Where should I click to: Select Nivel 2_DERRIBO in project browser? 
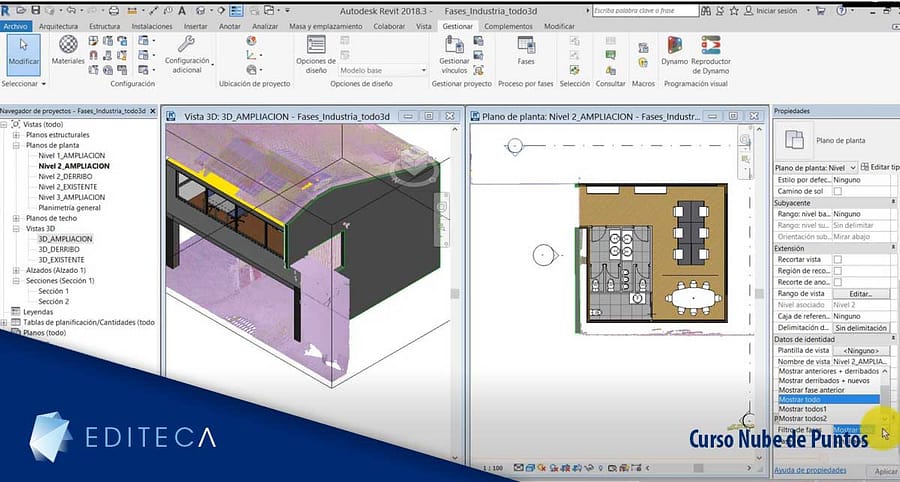coord(65,176)
